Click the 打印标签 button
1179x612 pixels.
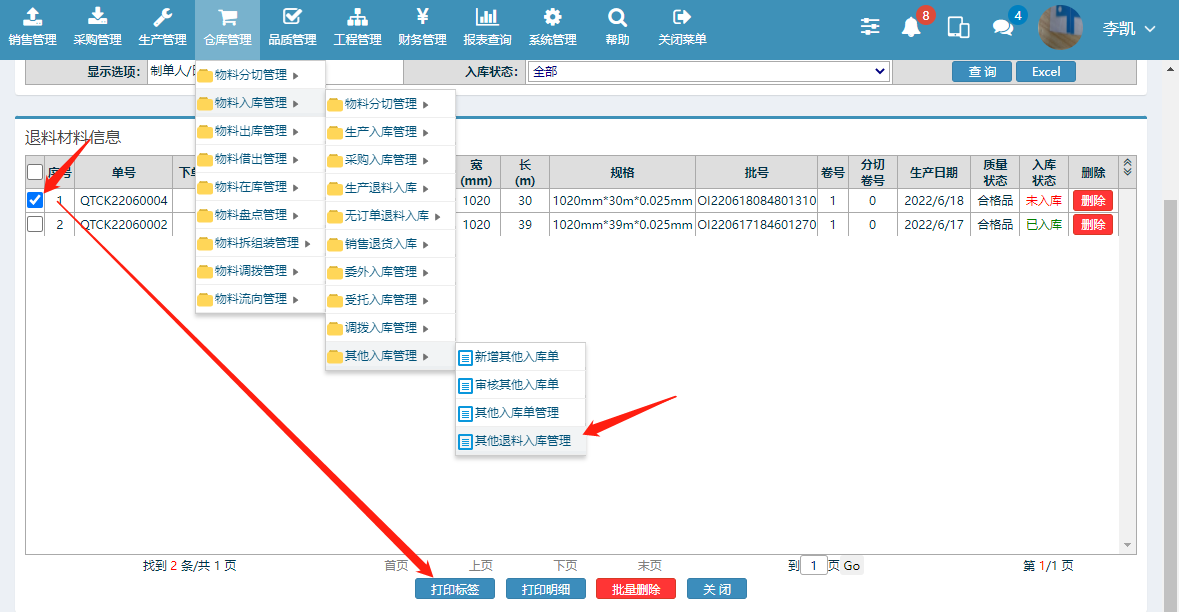tap(455, 590)
